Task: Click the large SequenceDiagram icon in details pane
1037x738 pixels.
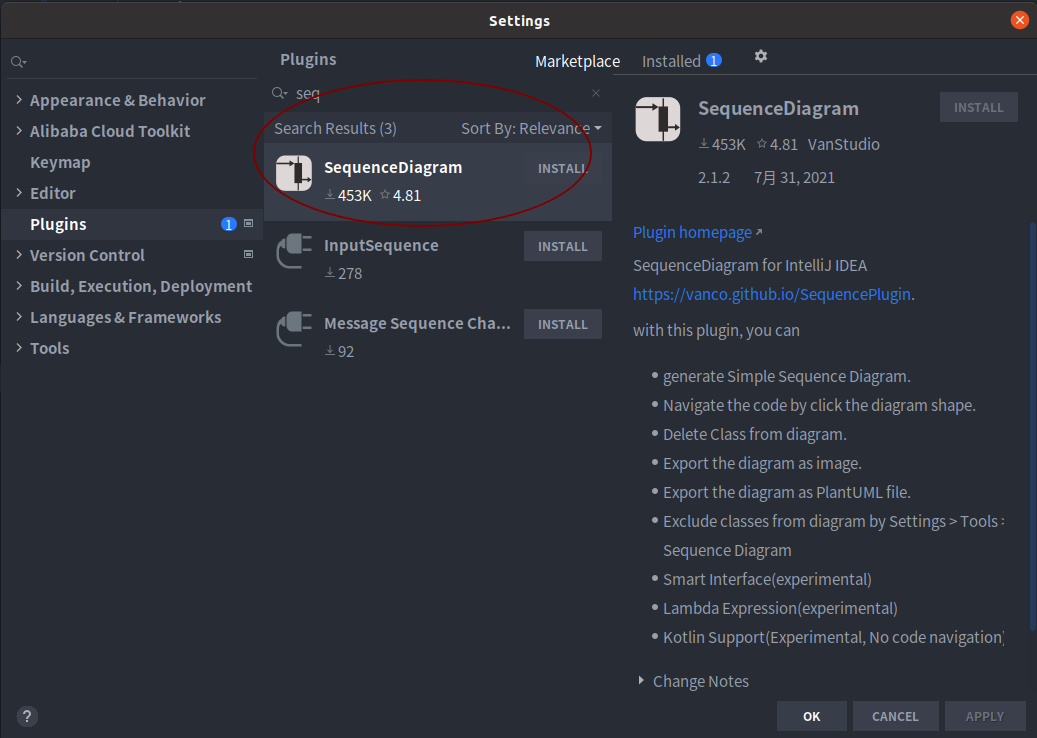Action: (x=657, y=120)
